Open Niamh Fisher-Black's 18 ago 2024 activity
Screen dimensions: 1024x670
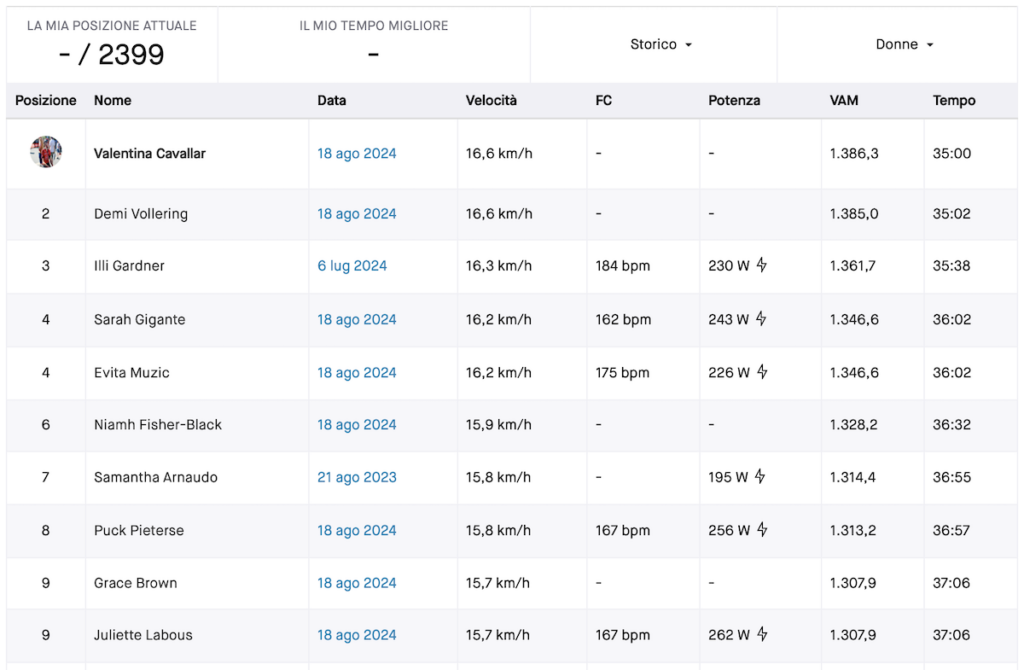tap(357, 424)
